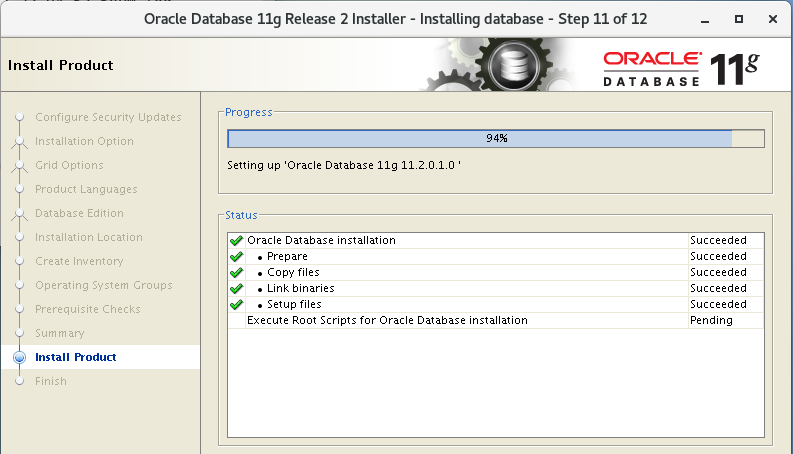
Task: Select Grid Options step in sidebar
Action: click(69, 165)
